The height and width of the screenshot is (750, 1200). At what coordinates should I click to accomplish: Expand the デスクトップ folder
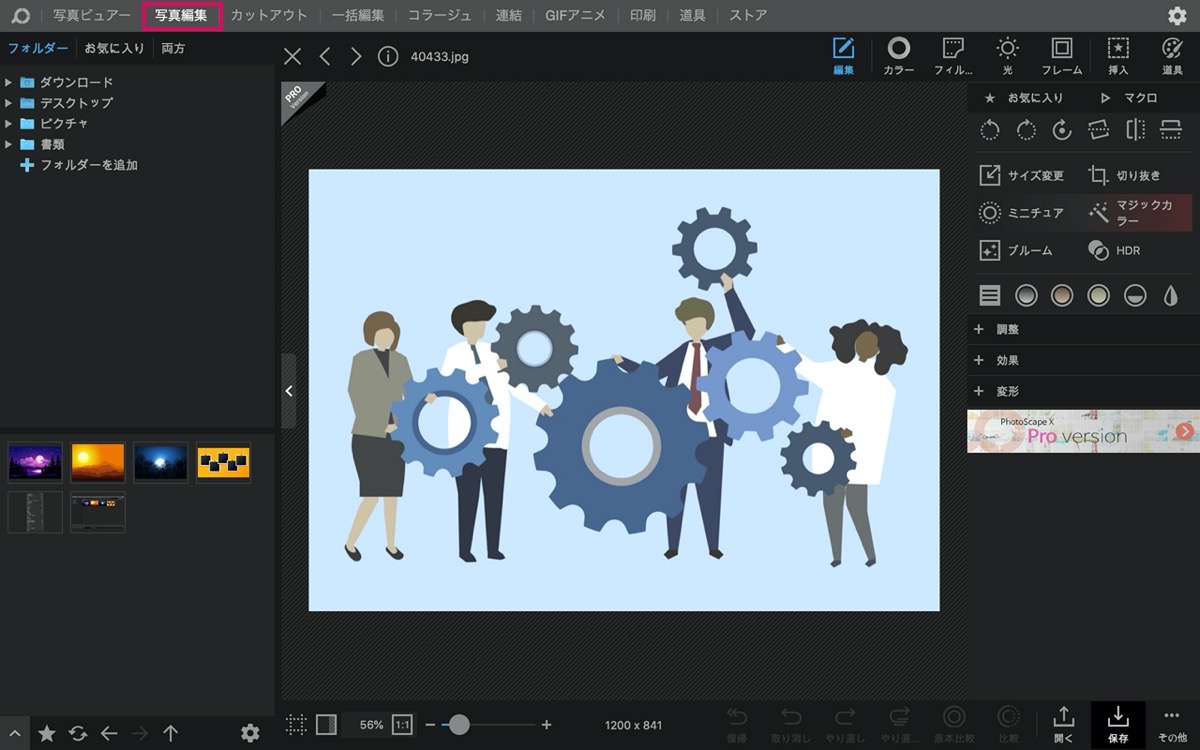tap(9, 103)
